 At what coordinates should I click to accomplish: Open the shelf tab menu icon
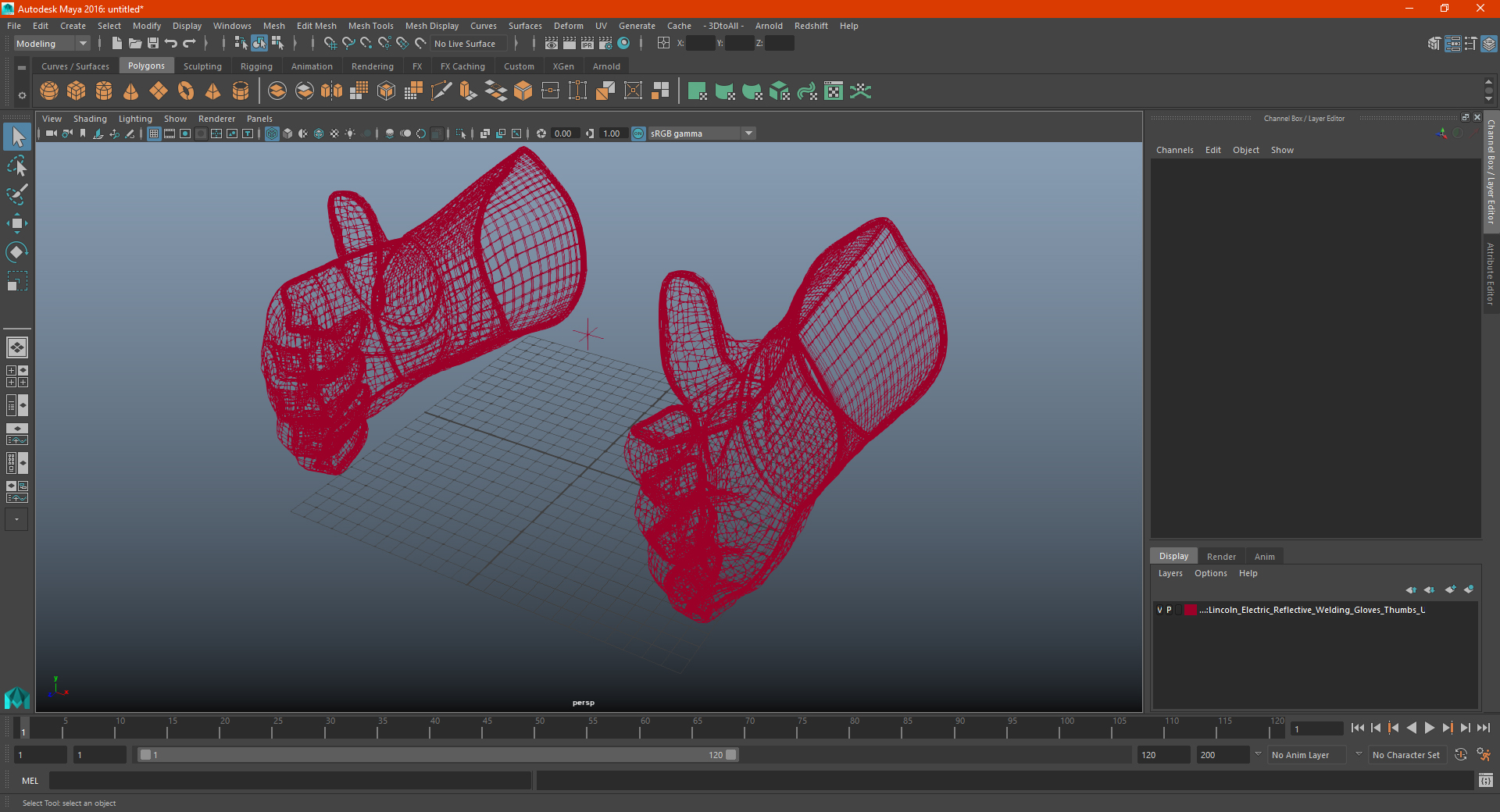click(x=22, y=68)
